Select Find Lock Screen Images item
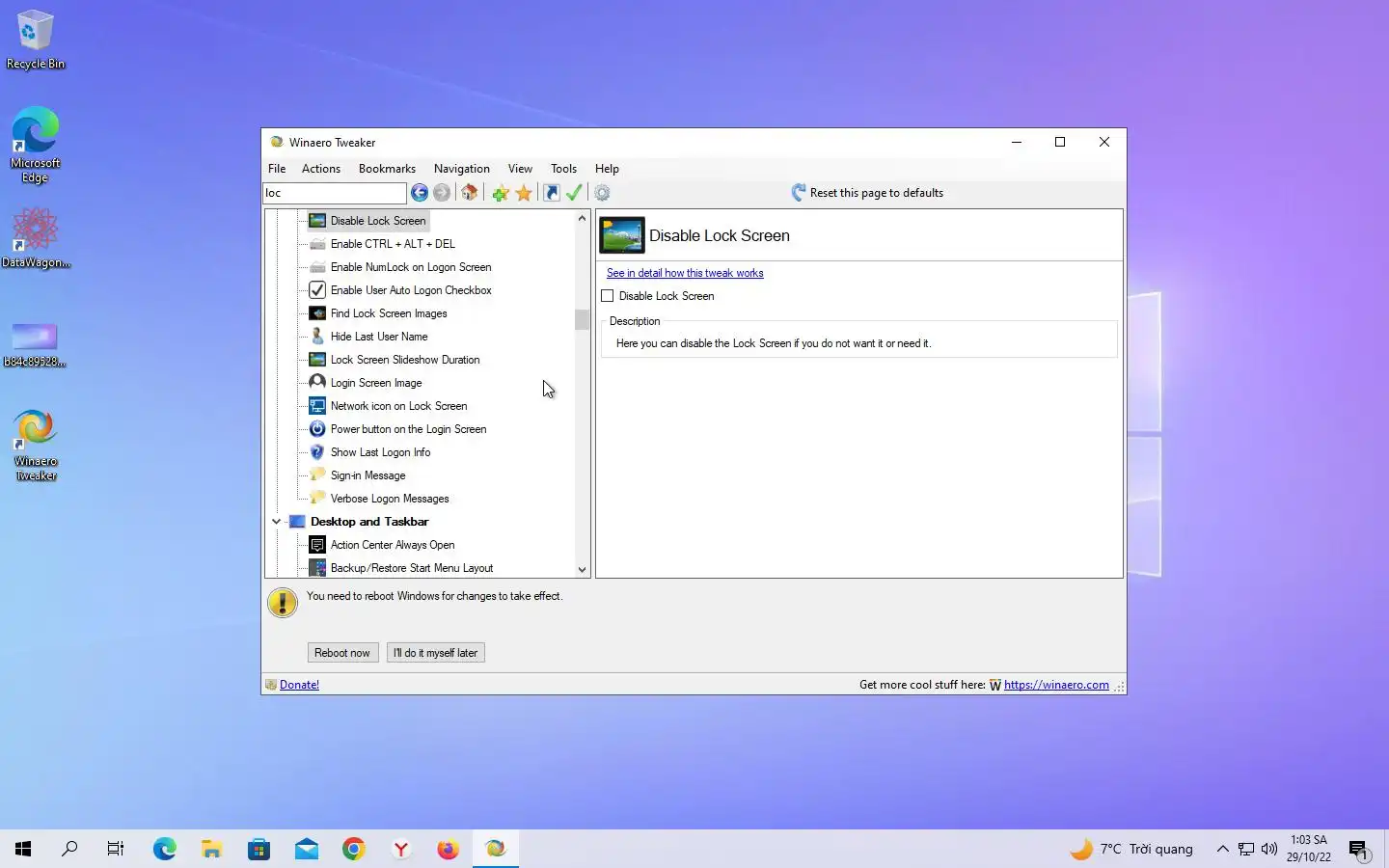Viewport: 1389px width, 868px height. coord(378,313)
